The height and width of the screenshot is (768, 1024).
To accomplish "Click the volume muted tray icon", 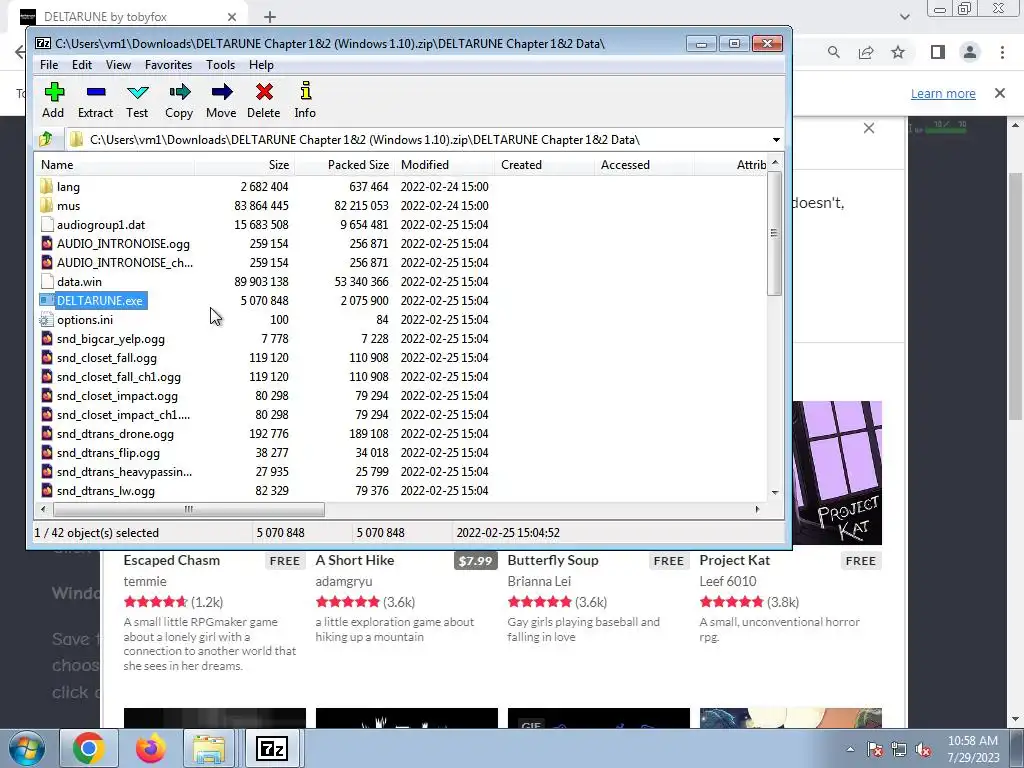I will pos(923,750).
